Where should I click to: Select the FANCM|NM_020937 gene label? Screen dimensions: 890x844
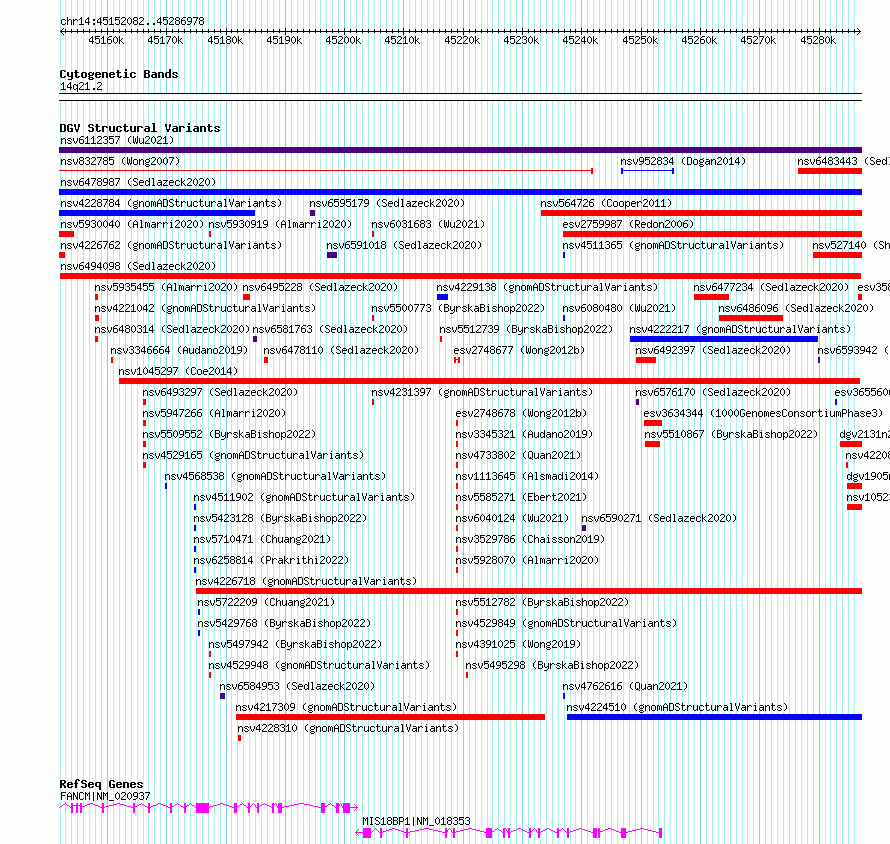point(105,796)
